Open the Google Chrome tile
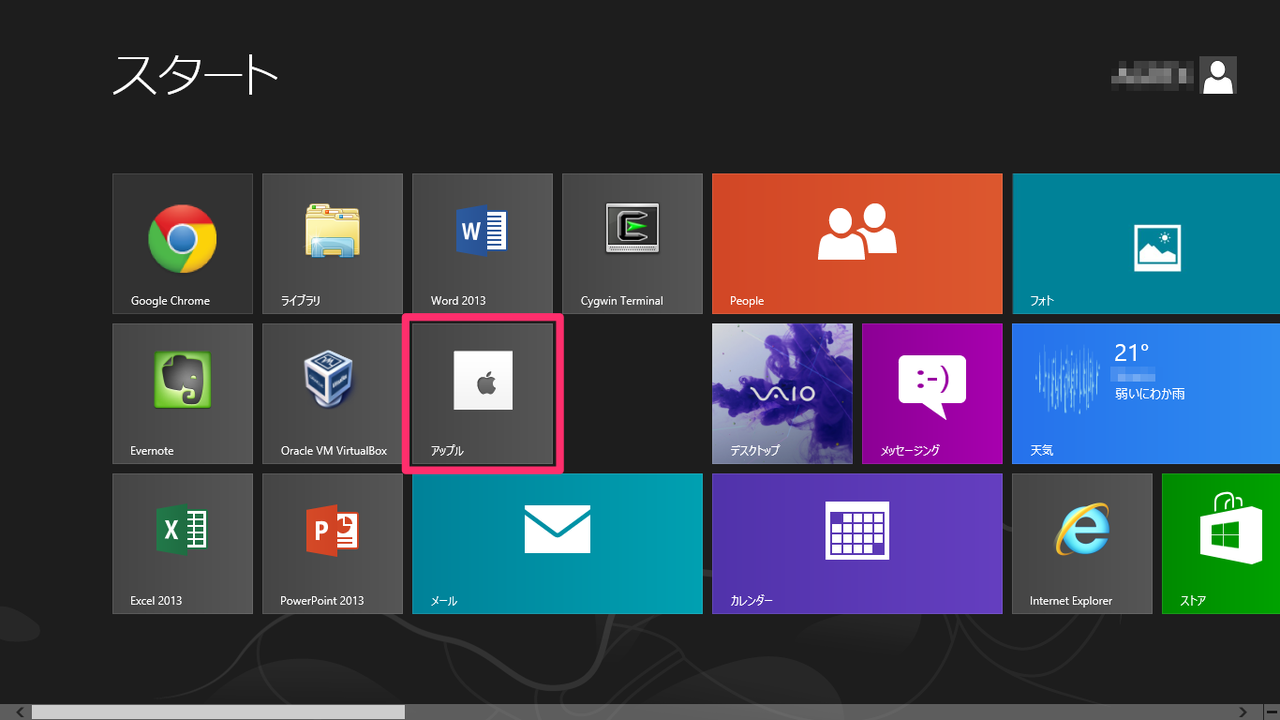Viewport: 1280px width, 720px height. point(182,243)
